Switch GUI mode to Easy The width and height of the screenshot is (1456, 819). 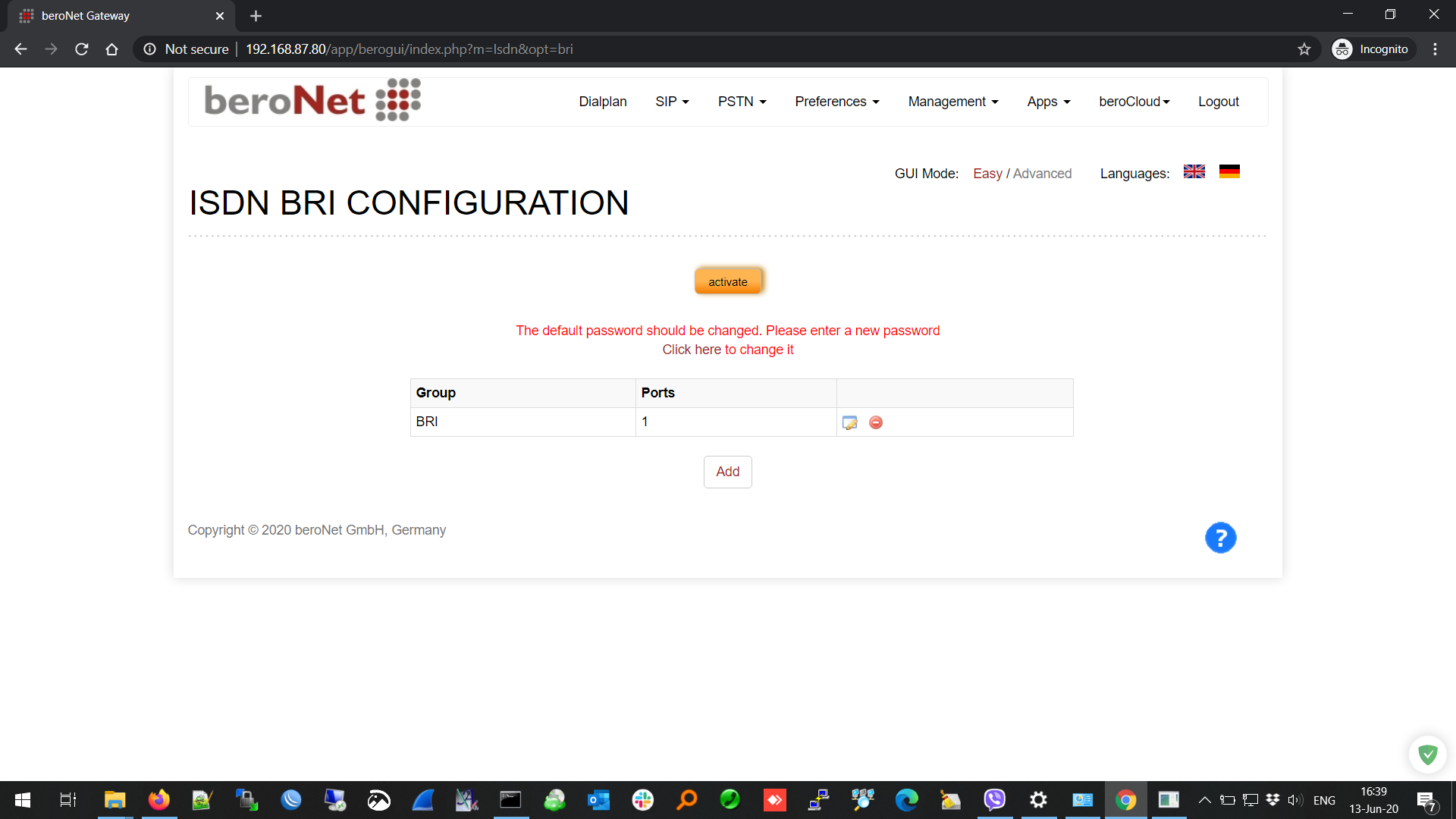[987, 174]
